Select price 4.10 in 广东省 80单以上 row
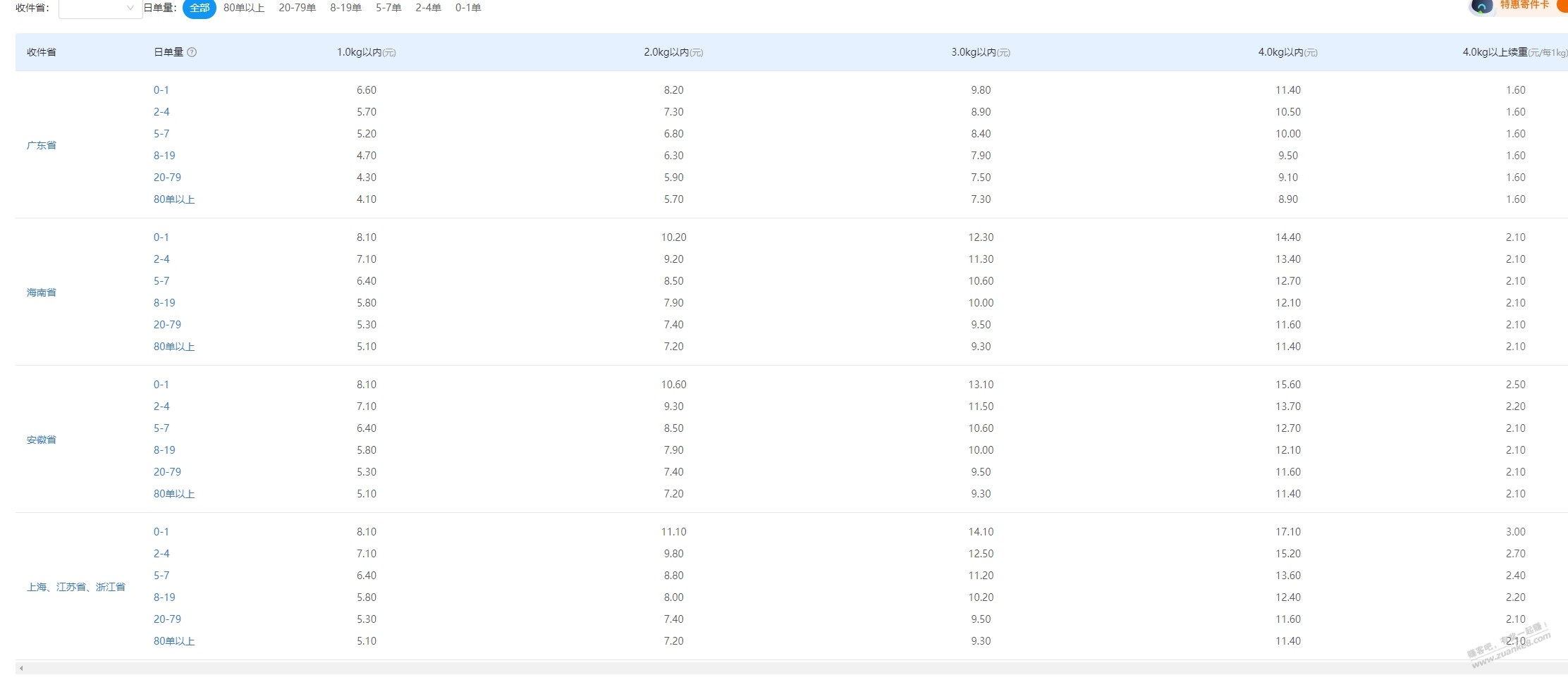This screenshot has height=682, width=1568. coord(367,199)
